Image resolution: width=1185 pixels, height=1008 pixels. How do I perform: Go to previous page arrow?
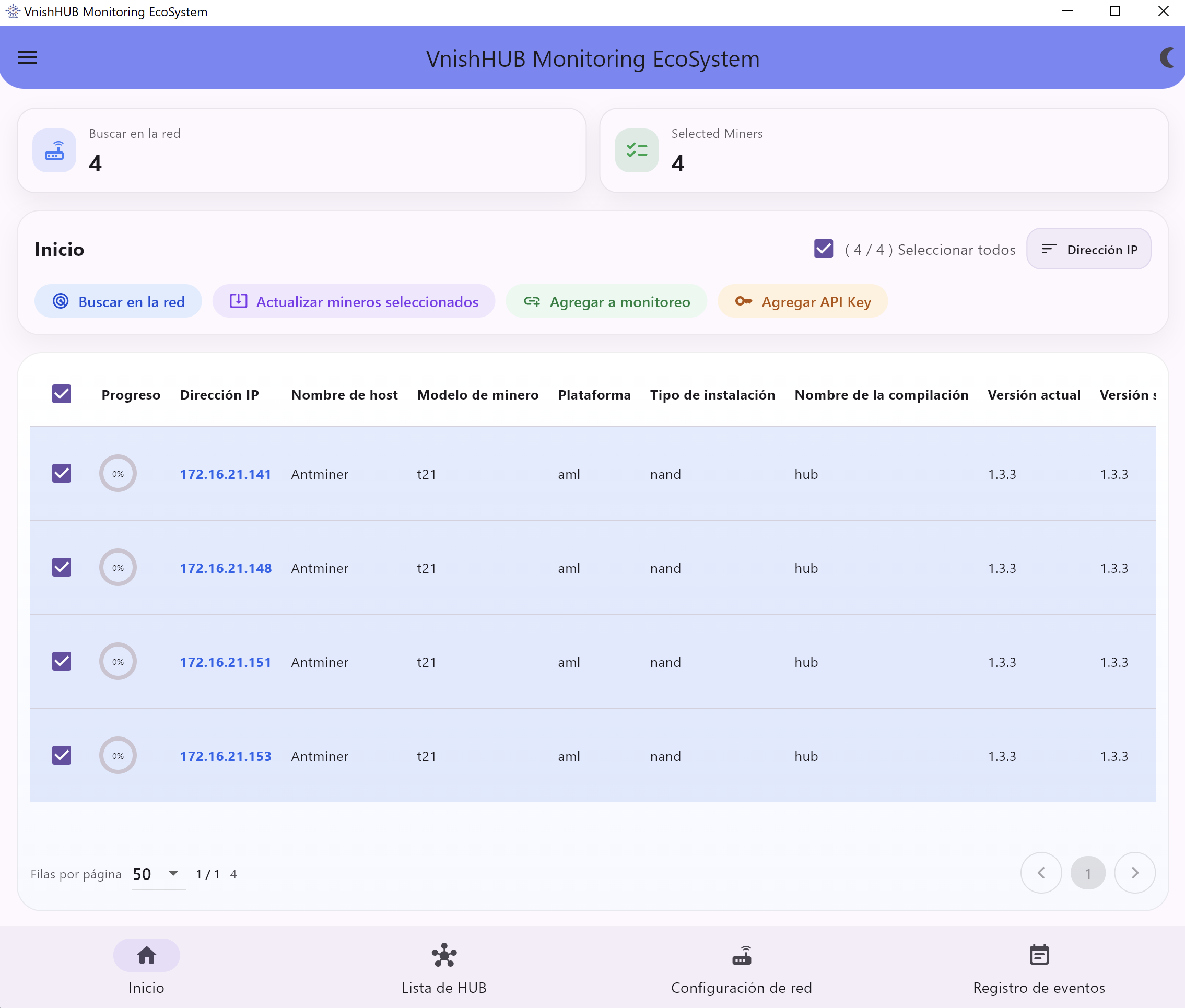[x=1041, y=873]
